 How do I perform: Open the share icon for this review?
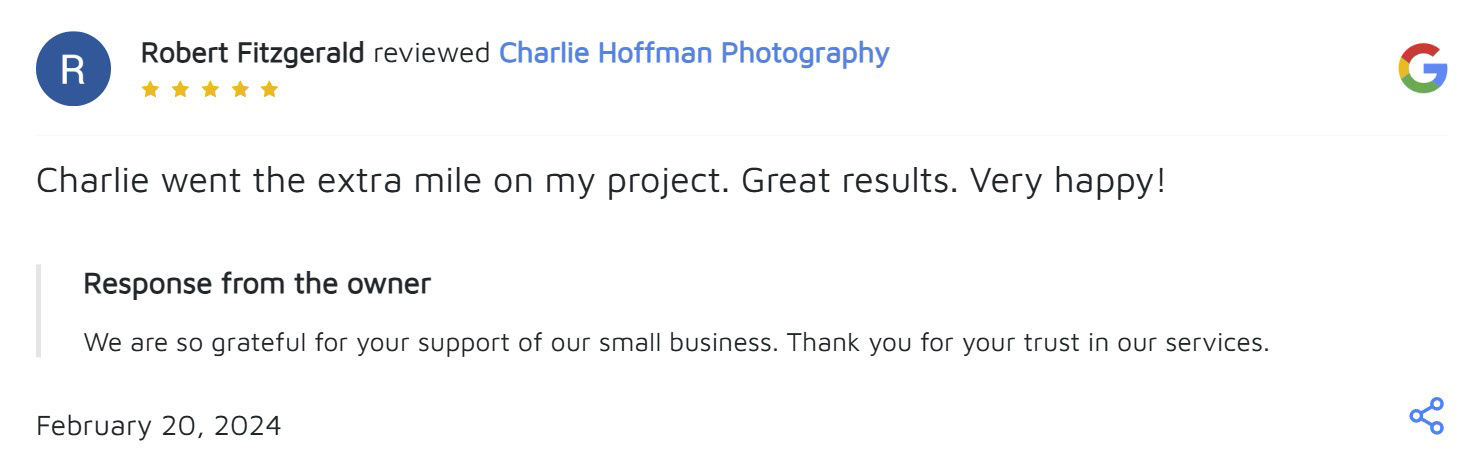[x=1426, y=416]
